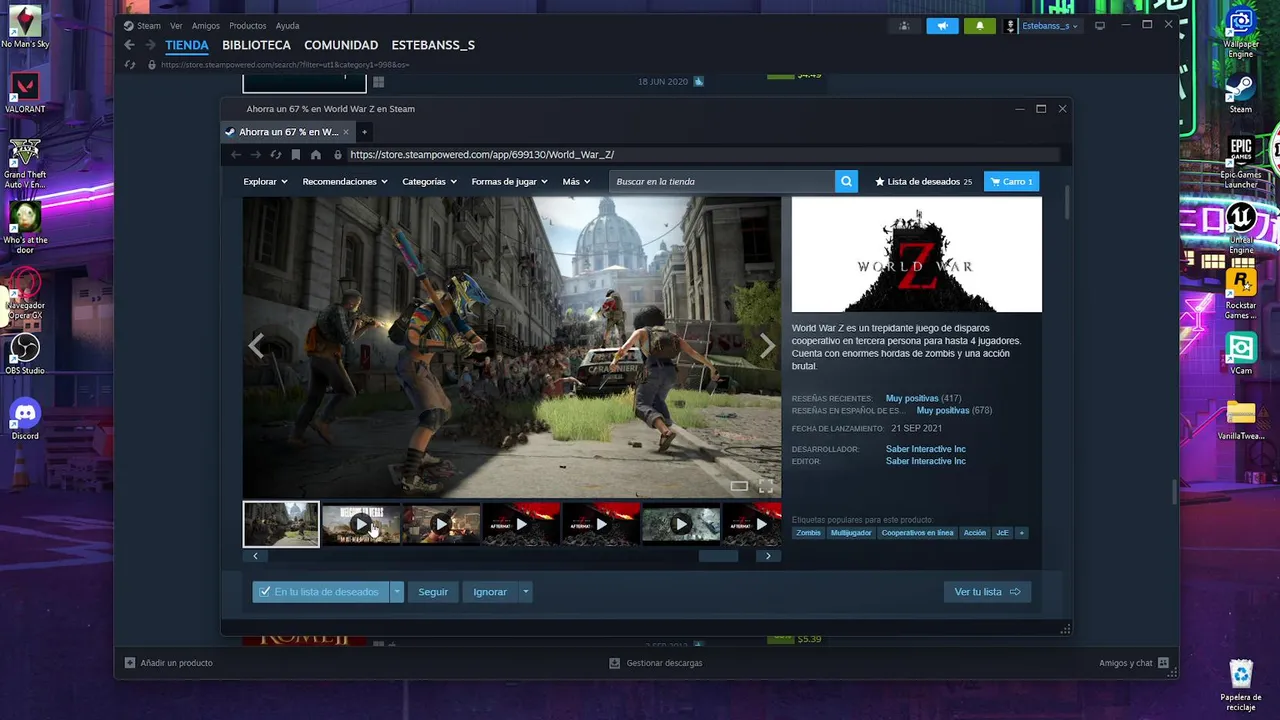This screenshot has width=1280, height=720.
Task: Open the Amigos menu
Action: click(206, 26)
